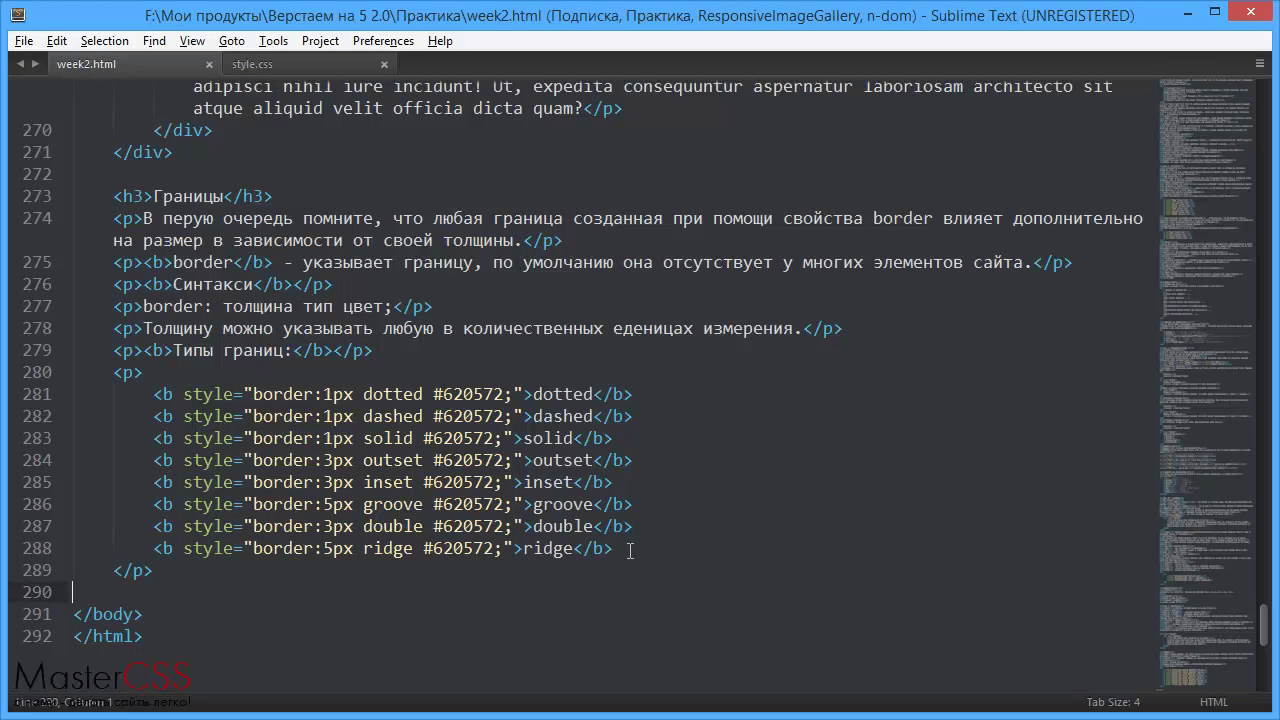The height and width of the screenshot is (720, 1280).
Task: Click the word Синтакси on line 276
Action: point(213,284)
